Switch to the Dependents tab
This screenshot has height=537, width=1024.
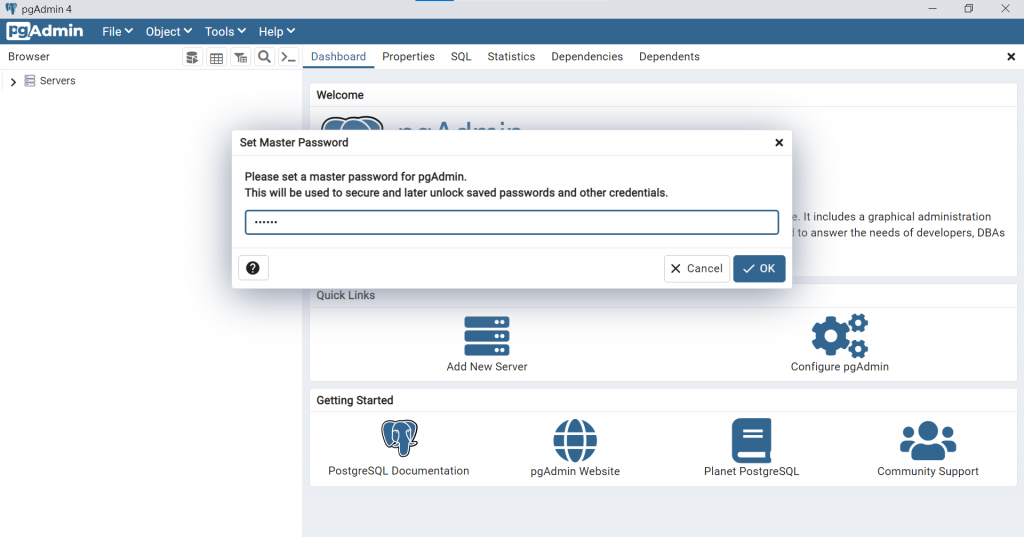pos(669,57)
